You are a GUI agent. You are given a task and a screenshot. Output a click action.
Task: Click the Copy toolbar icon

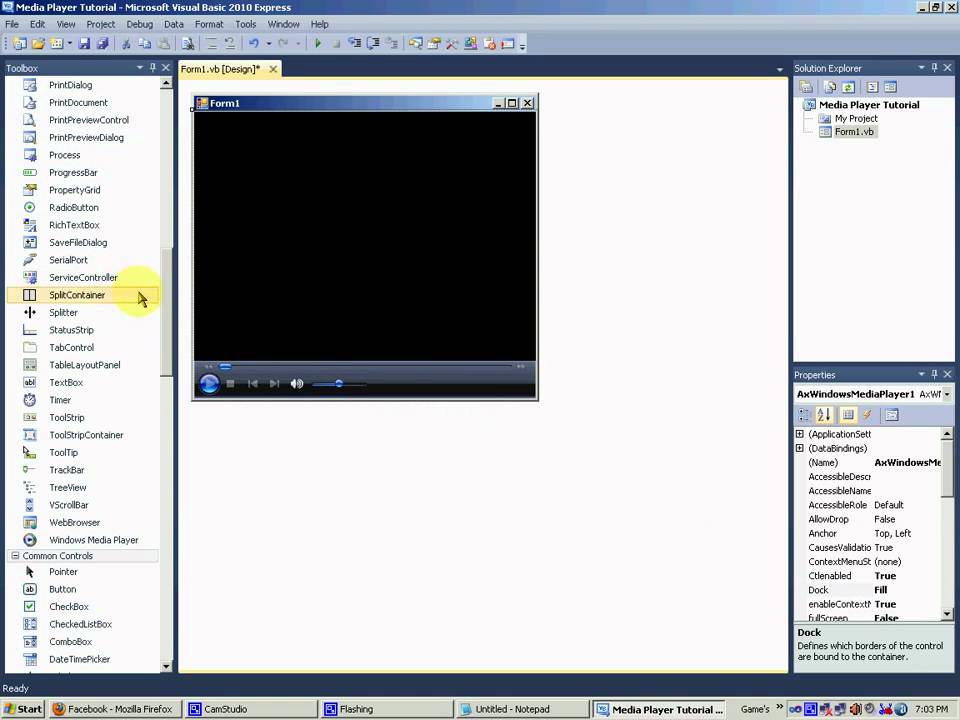point(144,43)
